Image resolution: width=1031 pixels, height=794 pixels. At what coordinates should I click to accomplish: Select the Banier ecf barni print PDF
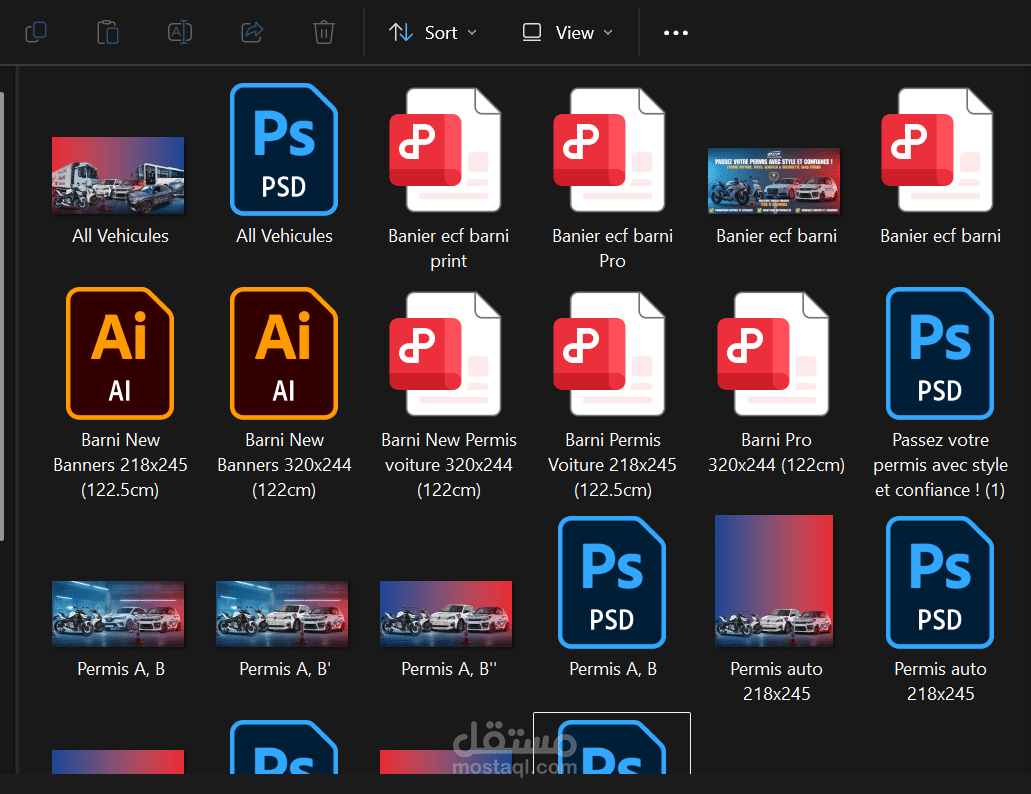(446, 151)
